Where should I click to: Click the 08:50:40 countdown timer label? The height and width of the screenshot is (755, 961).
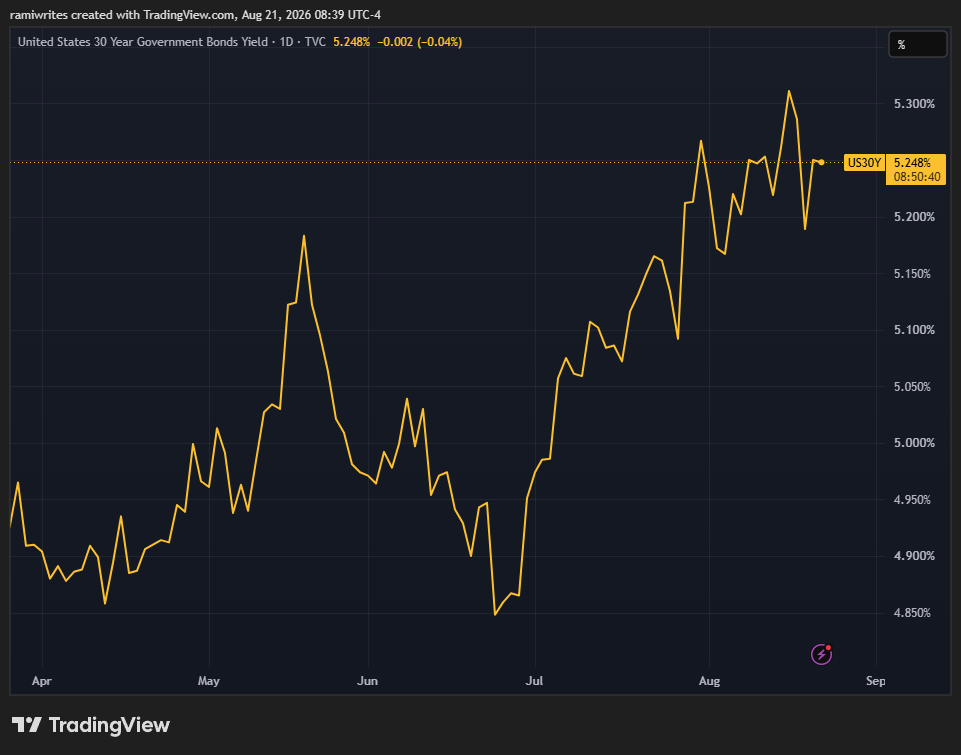click(916, 177)
